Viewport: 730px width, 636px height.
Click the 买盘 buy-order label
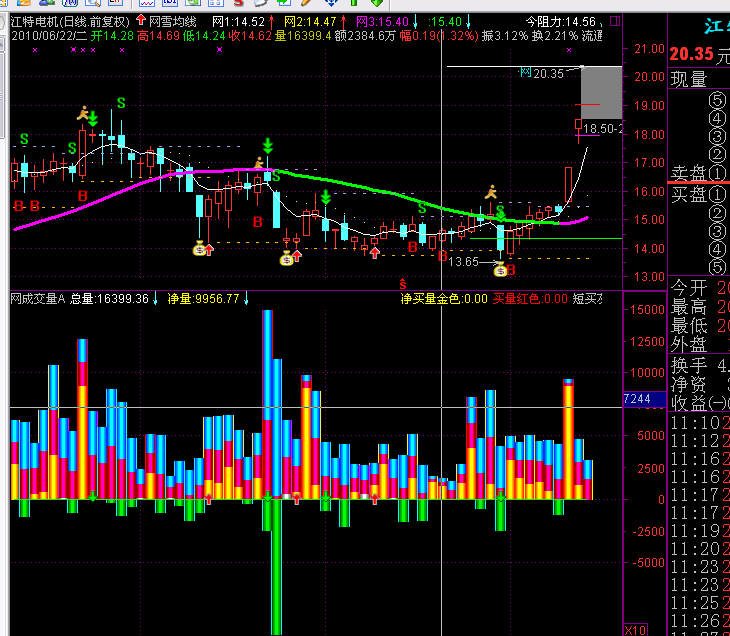(x=689, y=195)
